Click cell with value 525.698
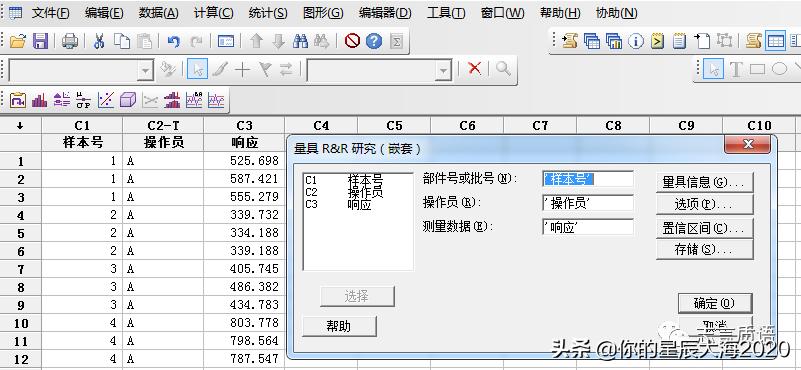This screenshot has width=801, height=370. [x=244, y=161]
